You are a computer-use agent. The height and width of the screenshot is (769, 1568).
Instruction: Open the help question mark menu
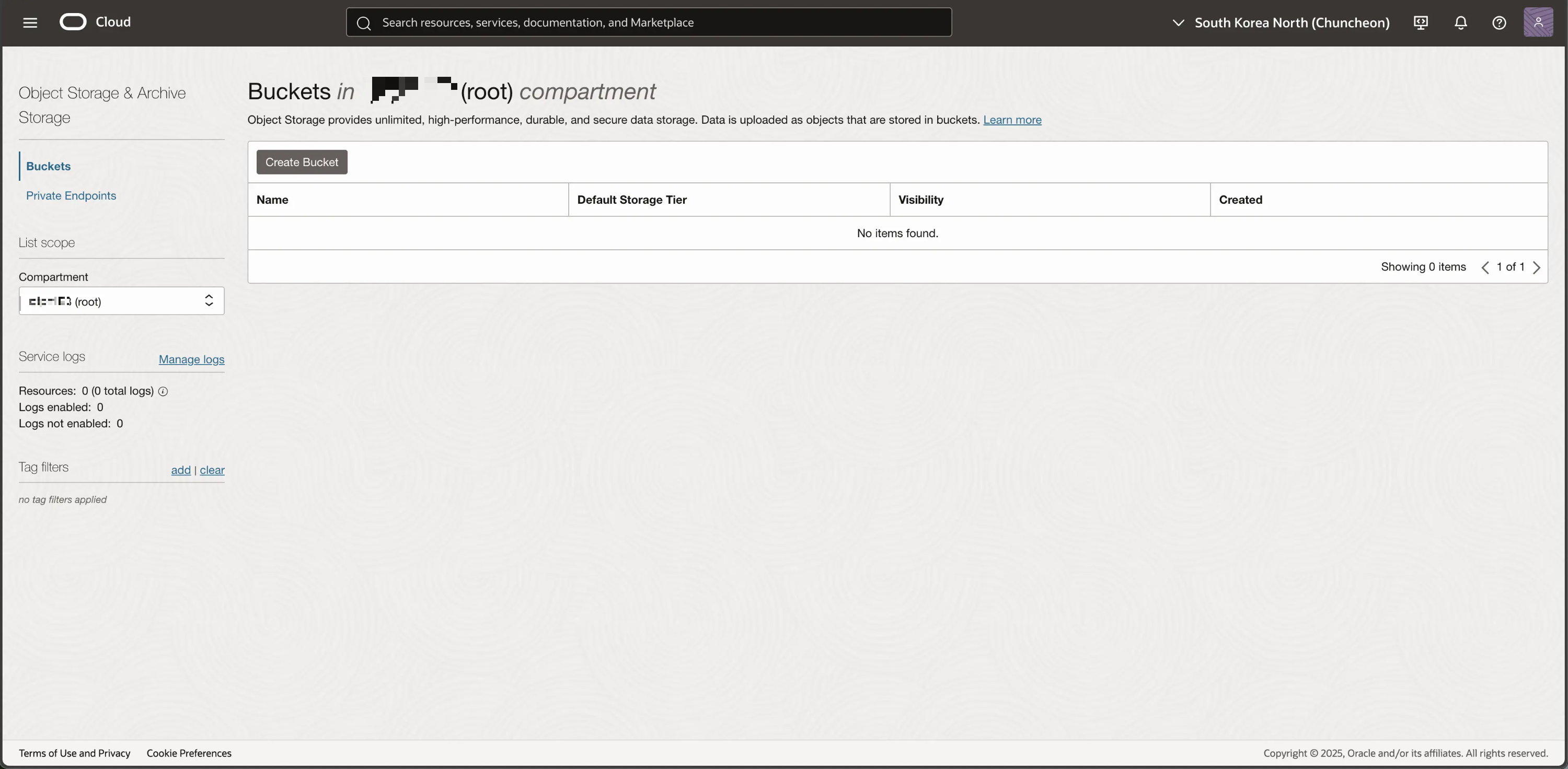(x=1498, y=22)
